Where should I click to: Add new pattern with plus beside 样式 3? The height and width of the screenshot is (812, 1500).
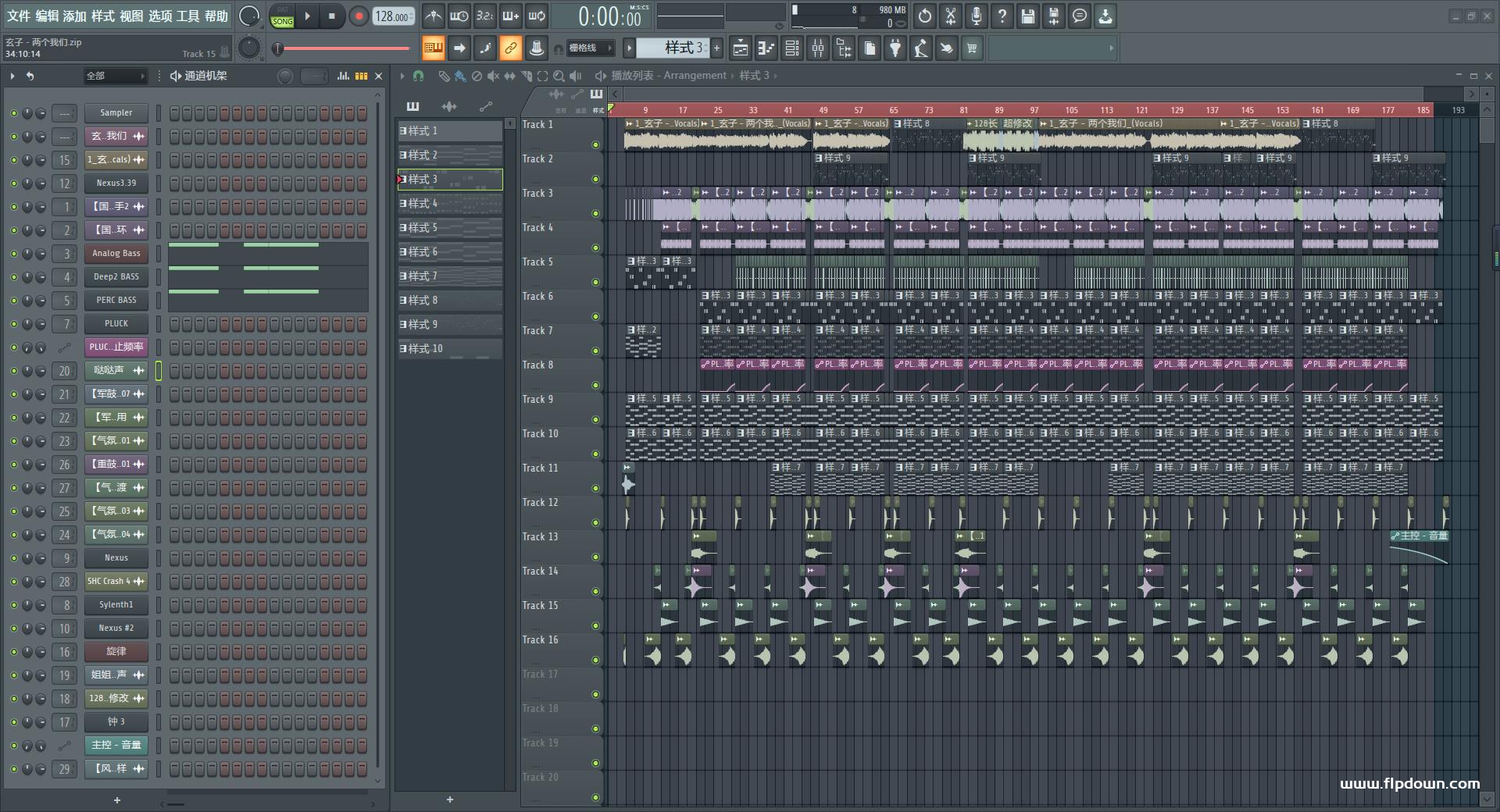pos(716,48)
